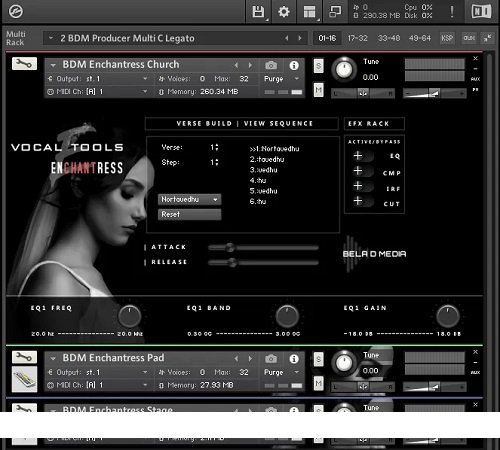
Task: Open the save/load disk icon menu
Action: point(258,12)
